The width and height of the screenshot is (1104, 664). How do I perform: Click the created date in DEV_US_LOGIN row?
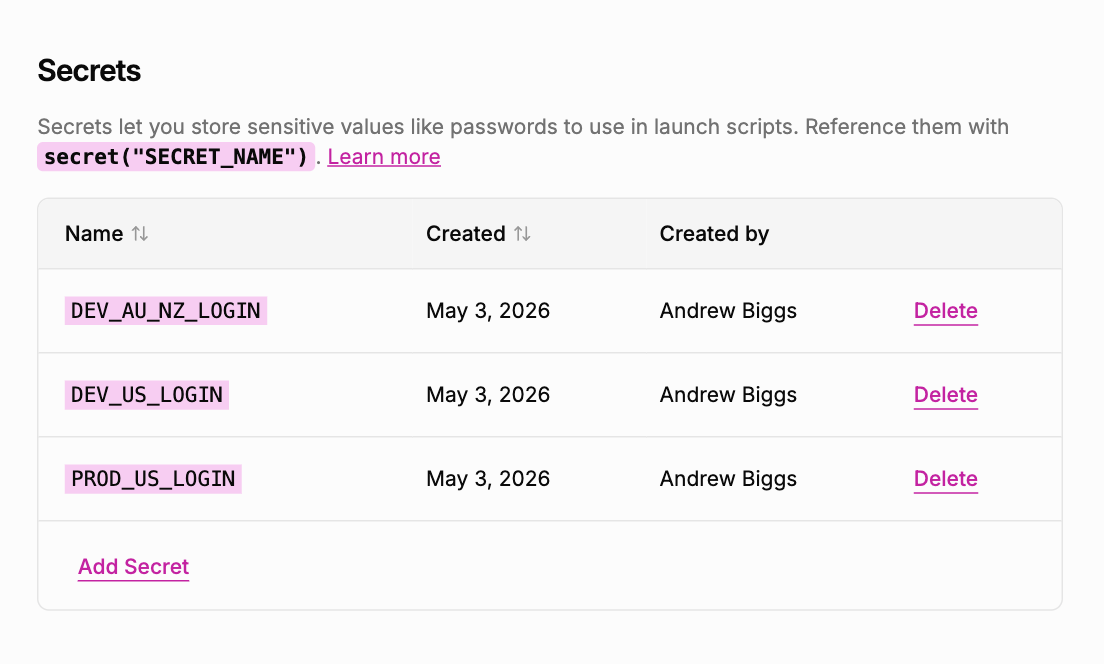pyautogui.click(x=488, y=394)
